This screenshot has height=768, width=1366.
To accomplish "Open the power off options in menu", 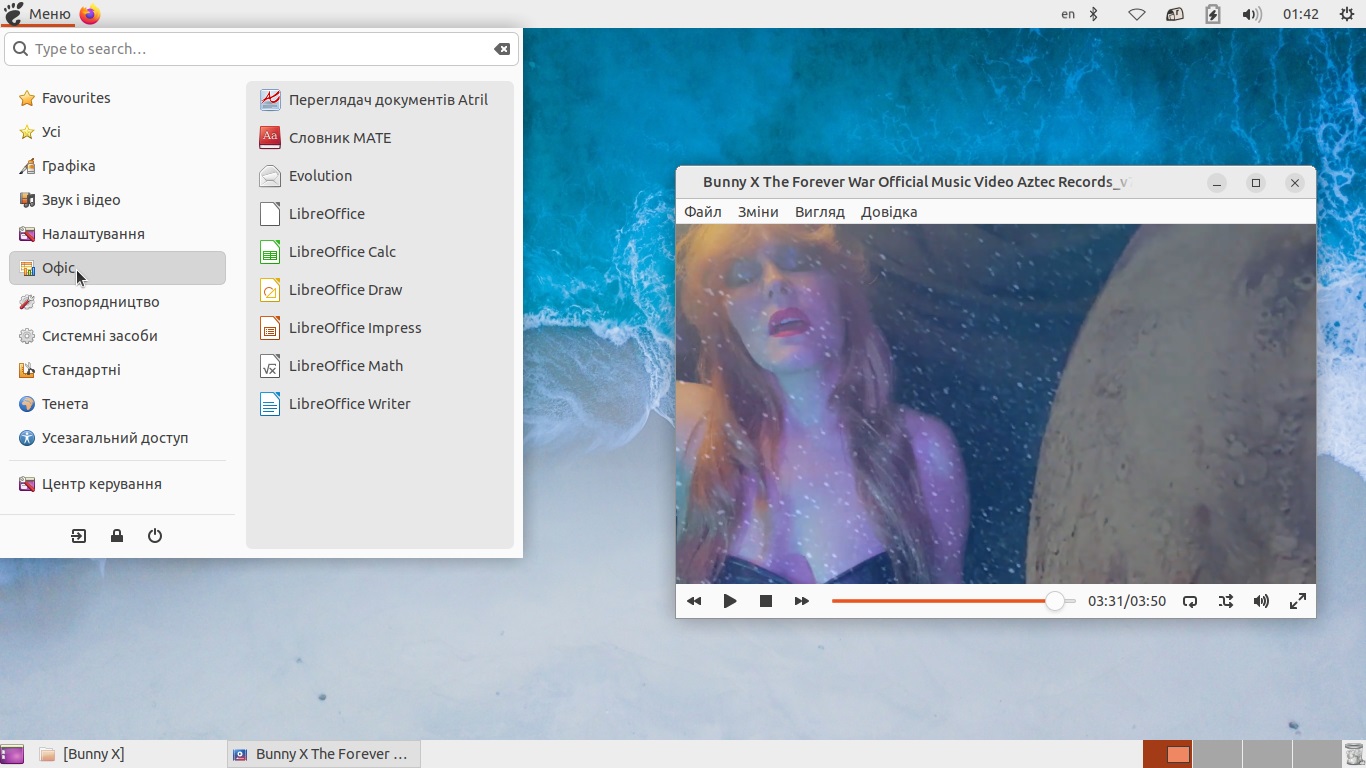I will tap(155, 536).
